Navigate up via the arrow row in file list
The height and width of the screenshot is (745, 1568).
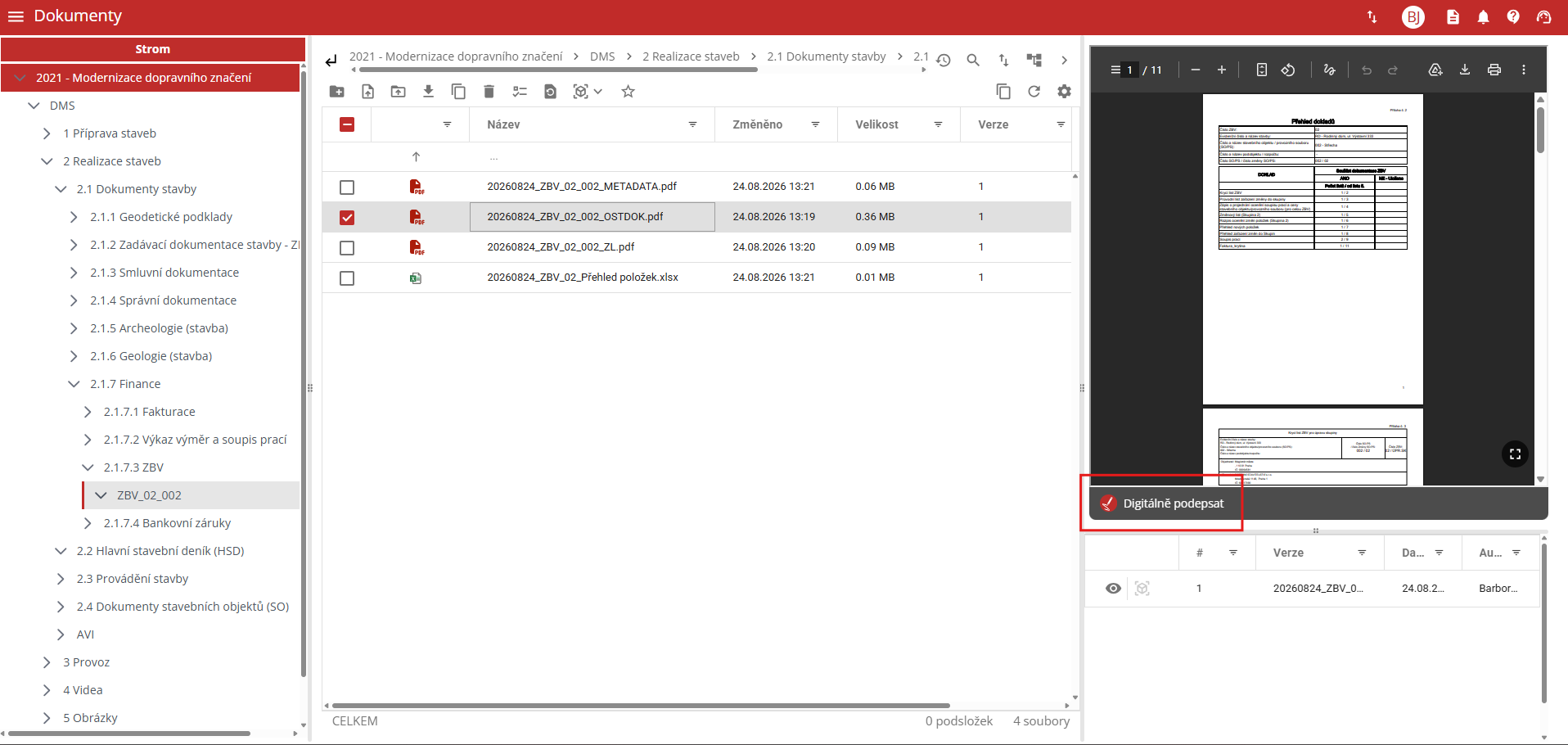click(x=416, y=156)
